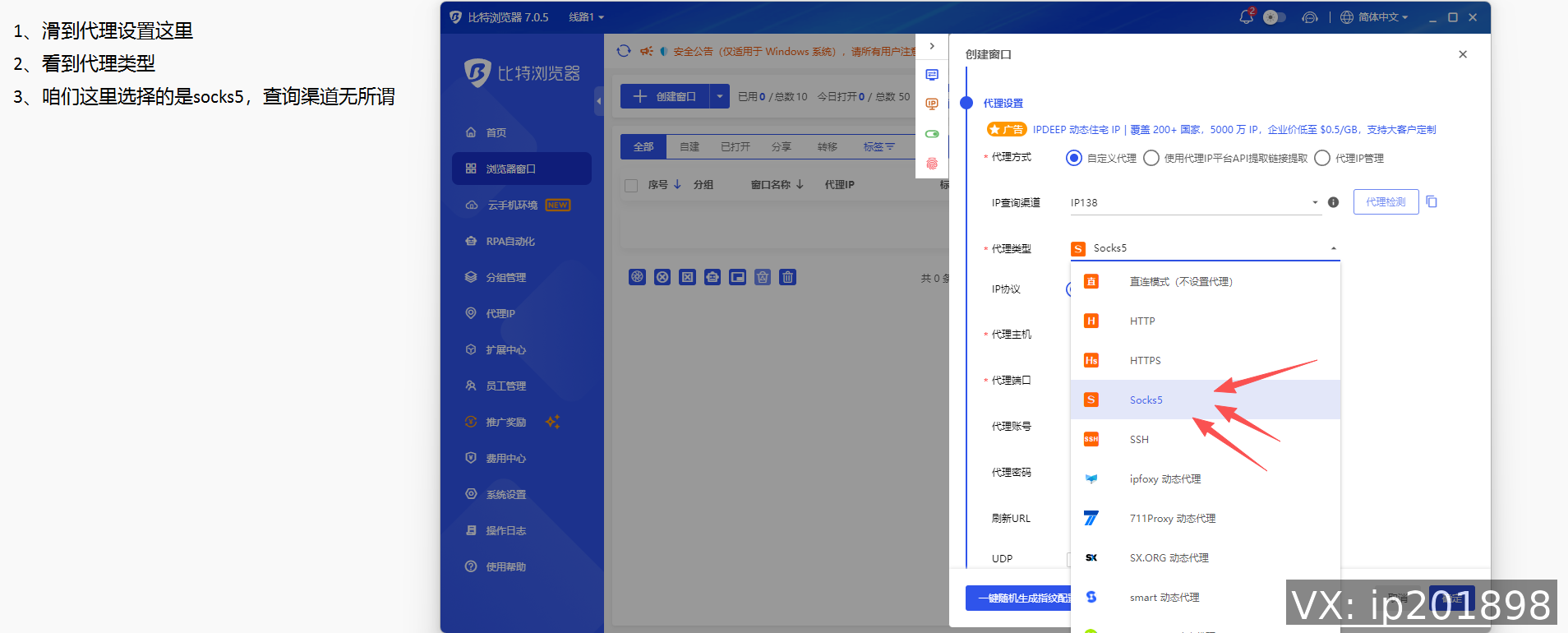Click the customer service headset icon
1568x633 pixels.
[x=1310, y=17]
